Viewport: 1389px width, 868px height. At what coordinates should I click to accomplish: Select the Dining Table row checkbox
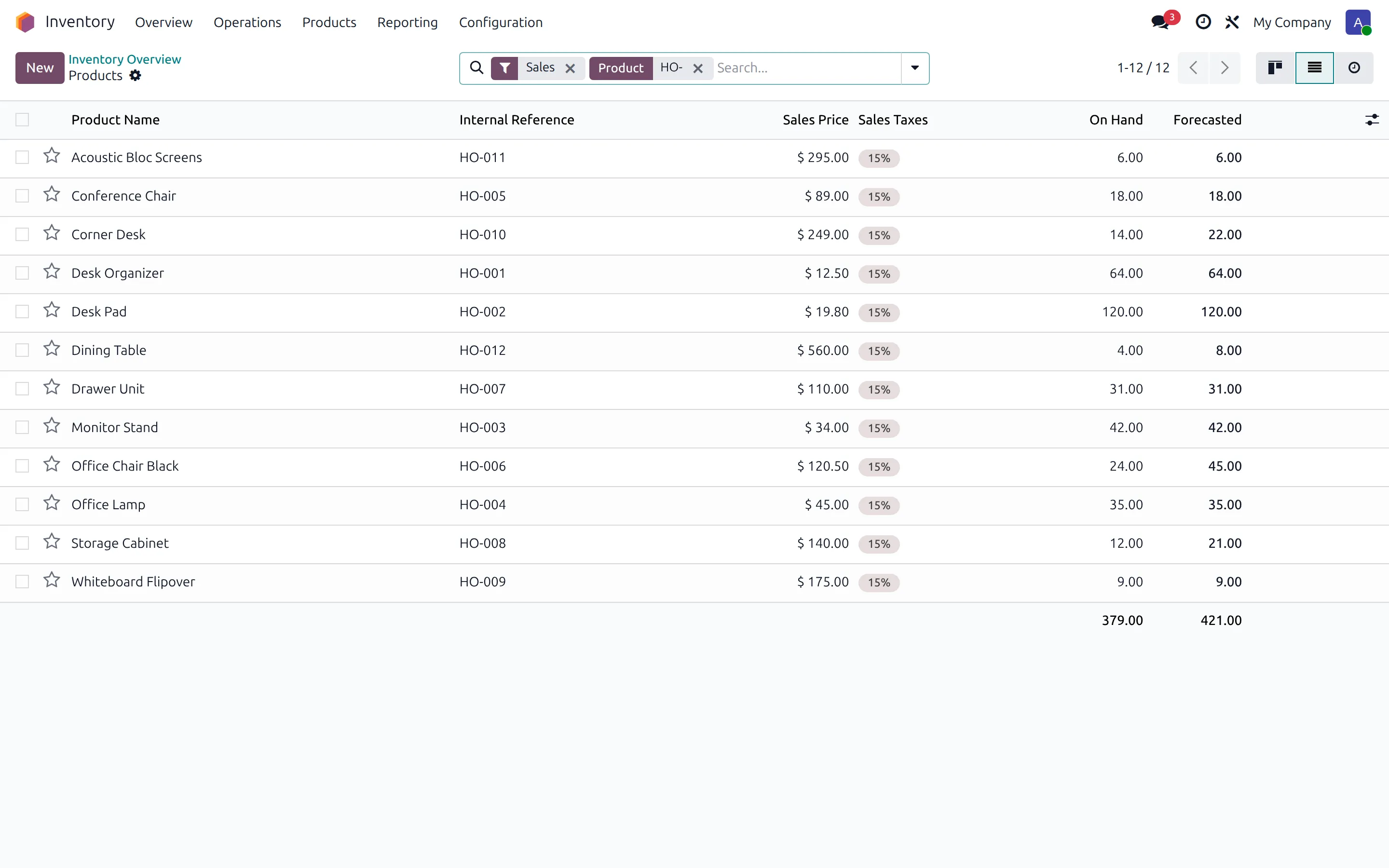[22, 350]
